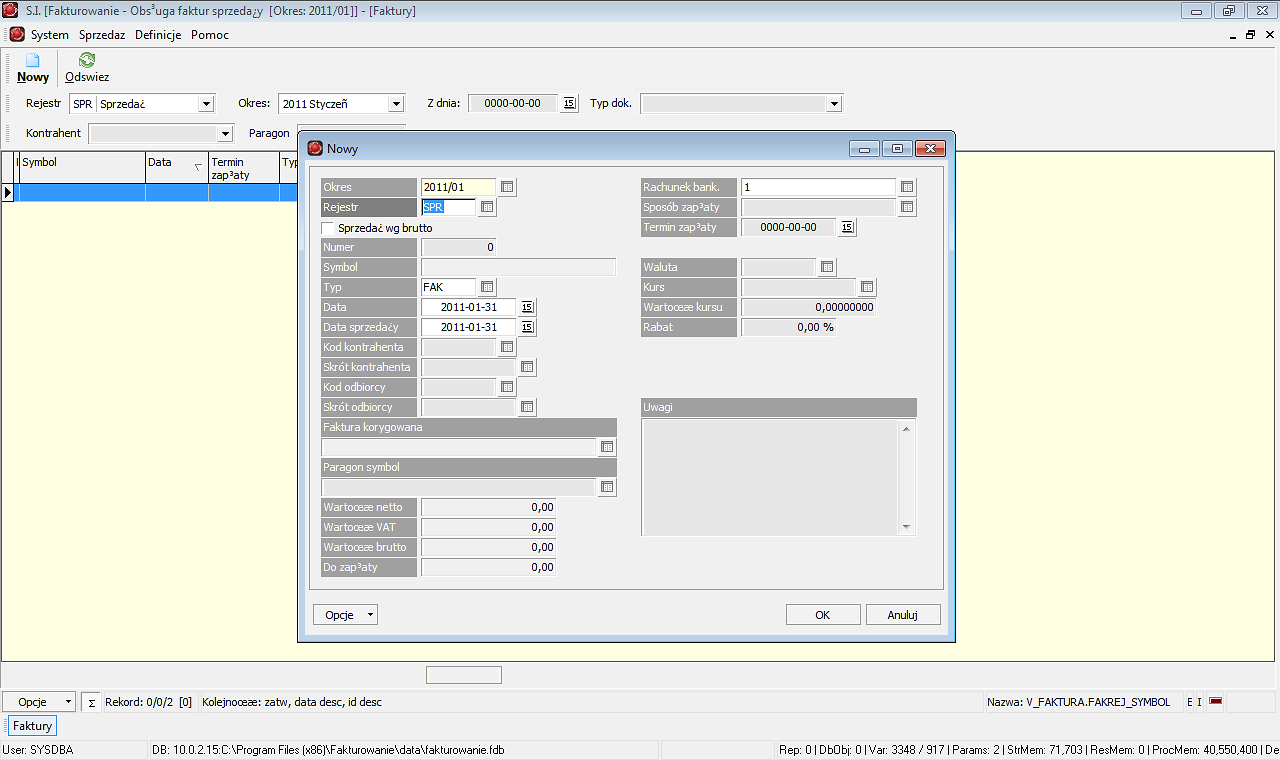Expand the Kontrahent dropdown
The image size is (1280, 760).
[x=225, y=133]
